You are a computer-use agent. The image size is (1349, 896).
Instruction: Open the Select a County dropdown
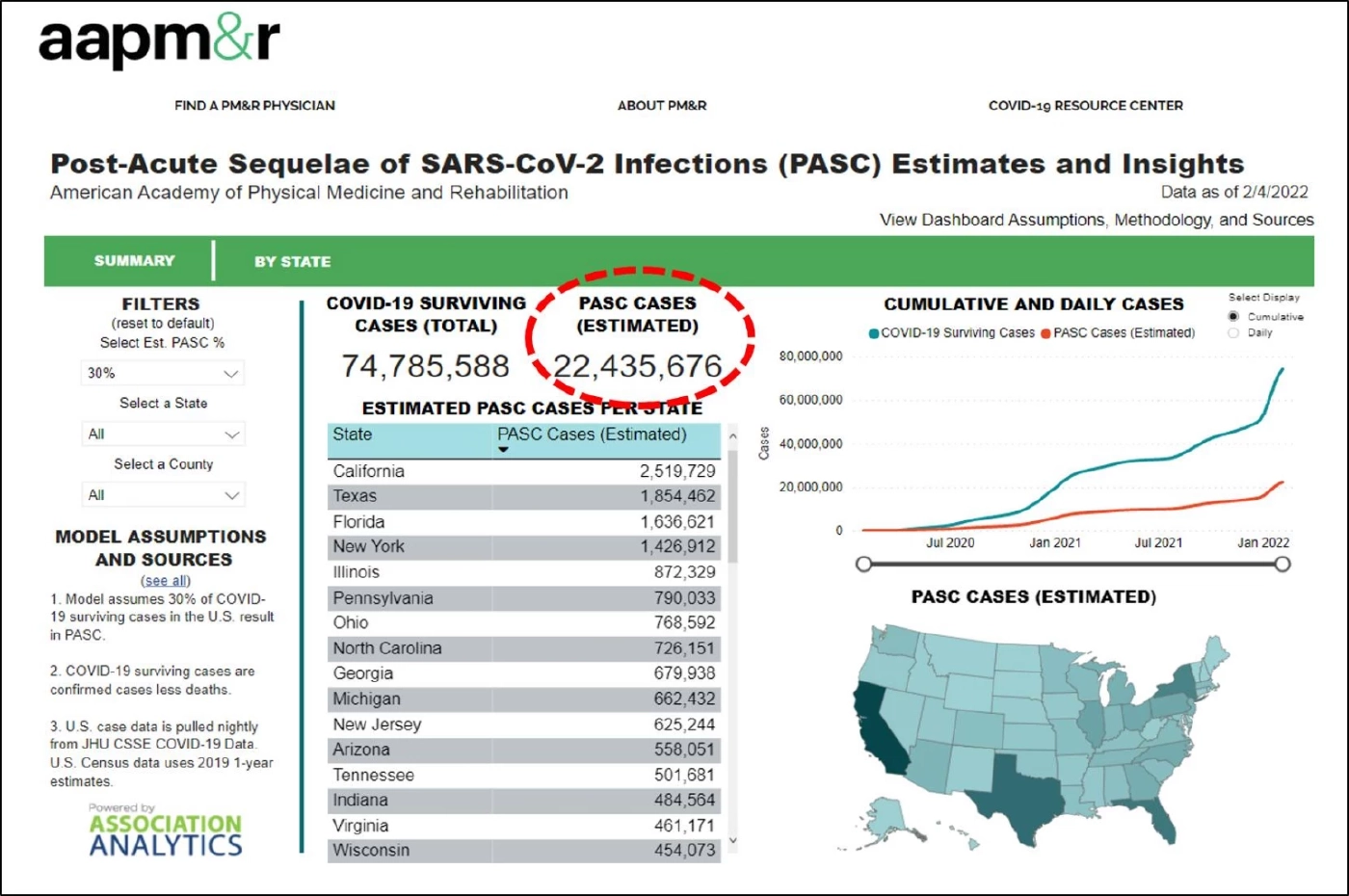click(163, 495)
